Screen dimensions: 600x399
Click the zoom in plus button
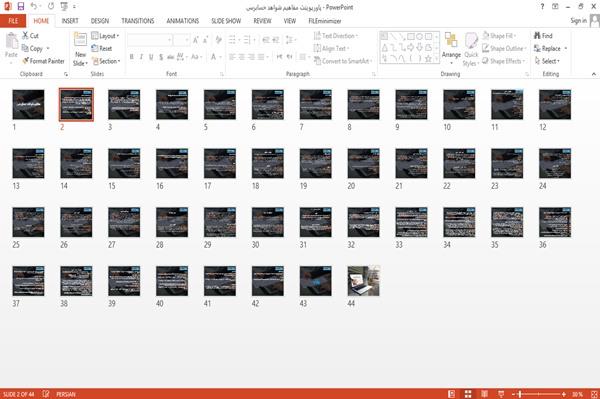[564, 394]
